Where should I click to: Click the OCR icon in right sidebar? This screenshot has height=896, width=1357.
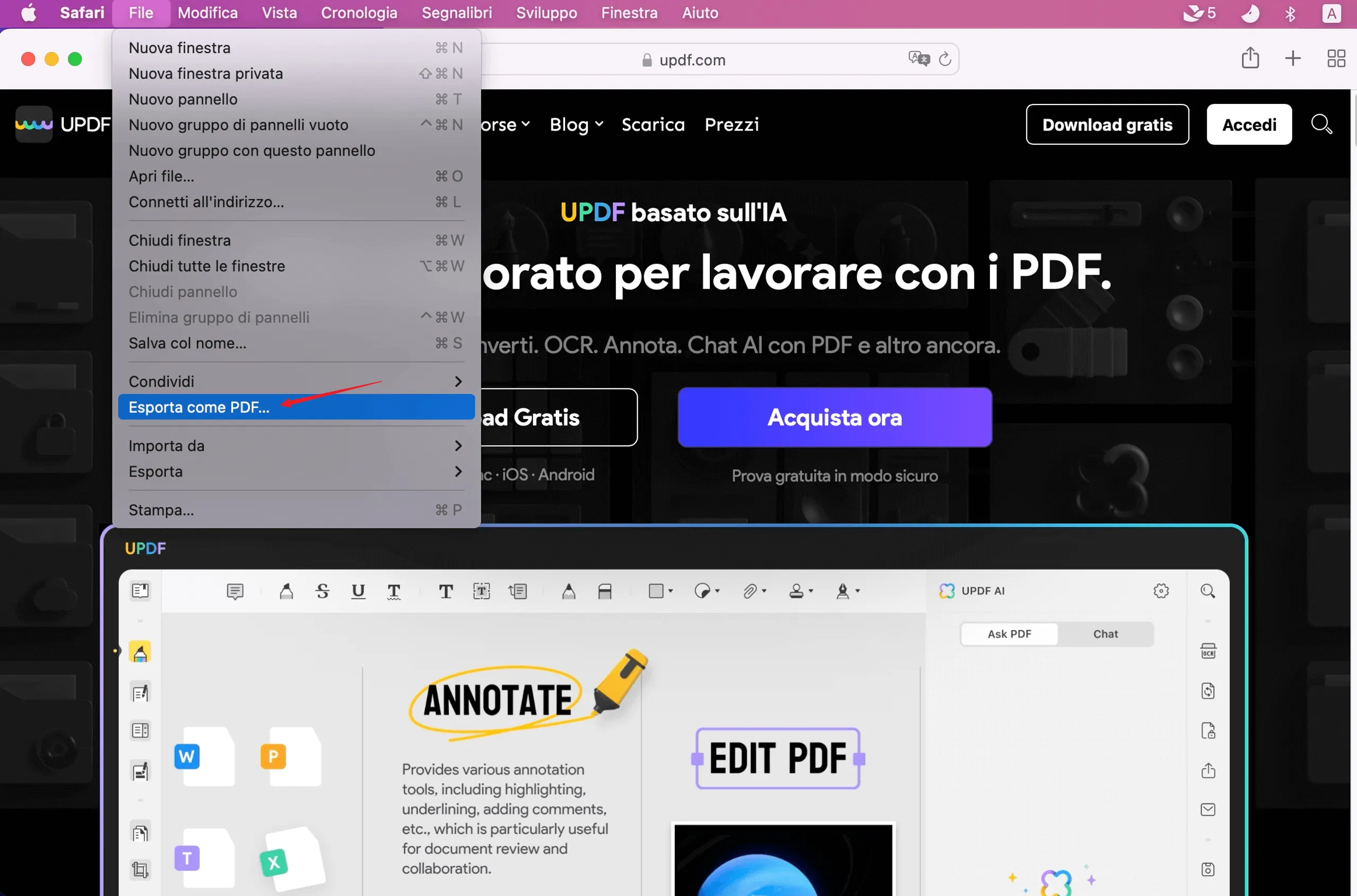click(x=1208, y=651)
